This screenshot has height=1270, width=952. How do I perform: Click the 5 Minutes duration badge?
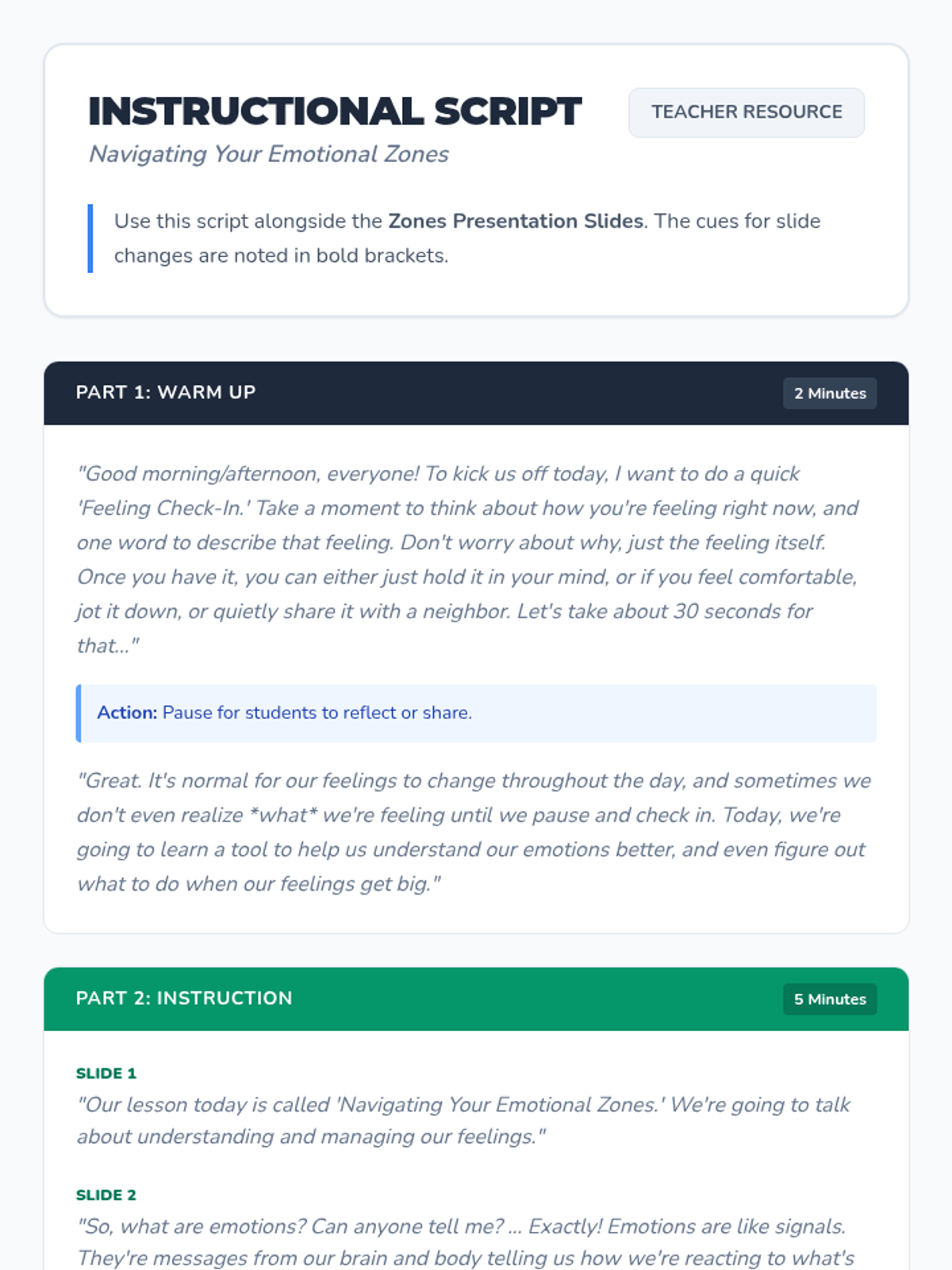[829, 999]
